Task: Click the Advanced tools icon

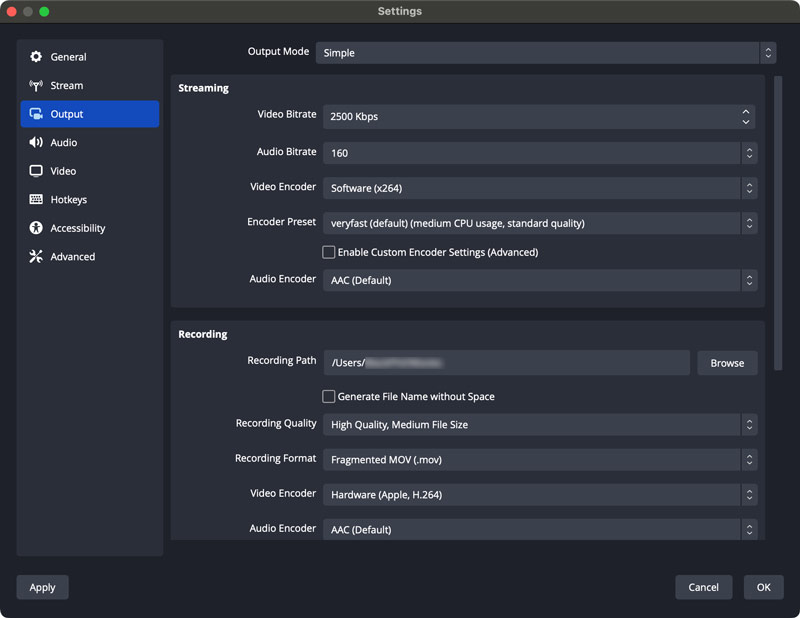Action: click(36, 256)
